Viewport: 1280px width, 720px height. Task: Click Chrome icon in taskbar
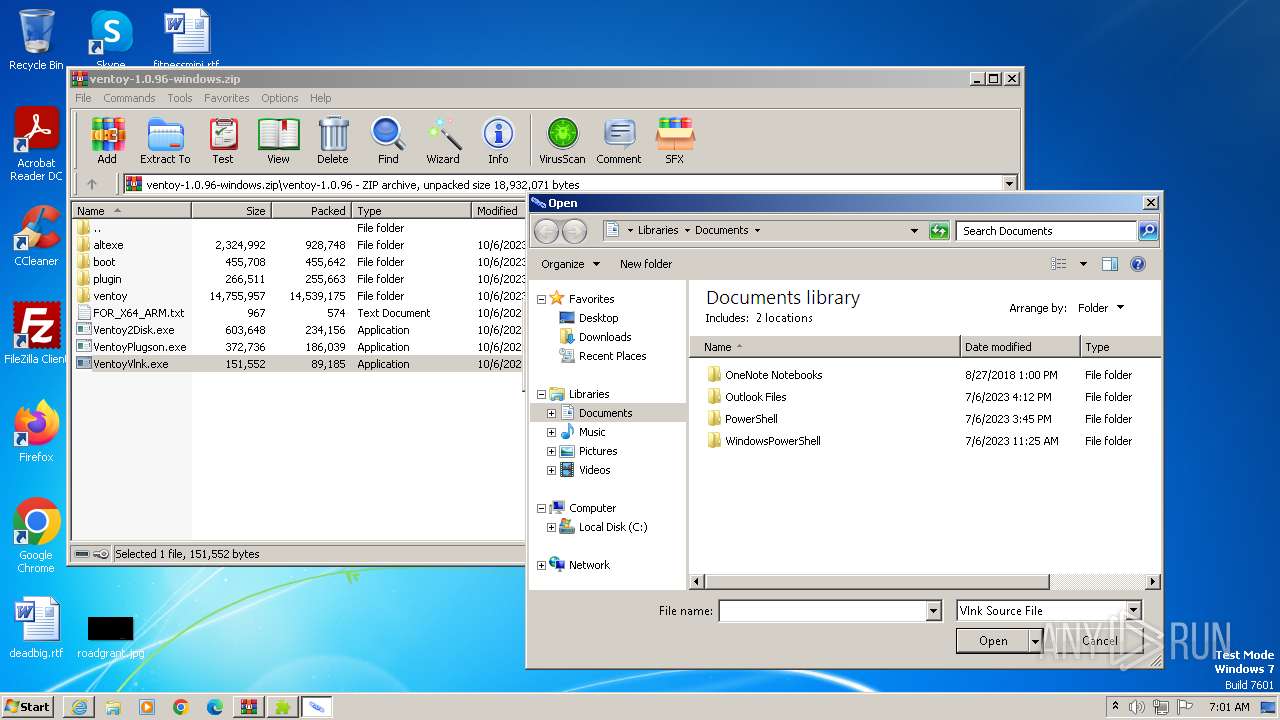click(x=181, y=707)
